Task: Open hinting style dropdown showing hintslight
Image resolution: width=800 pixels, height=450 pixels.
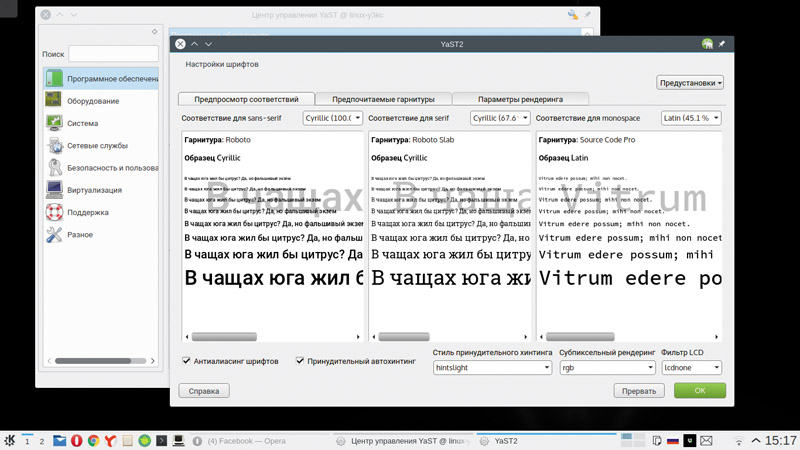Action: (492, 367)
